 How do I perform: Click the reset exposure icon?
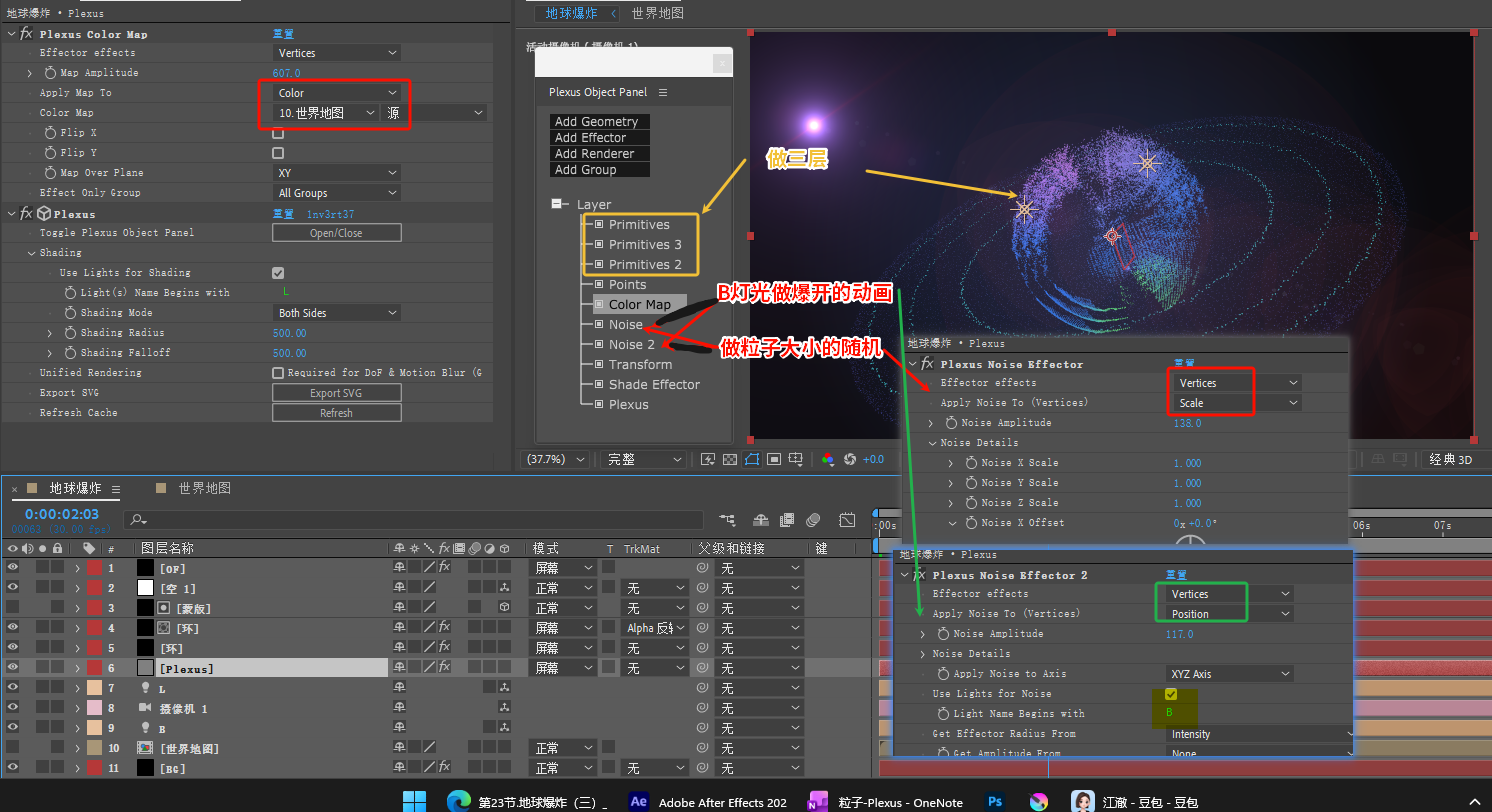coord(850,459)
